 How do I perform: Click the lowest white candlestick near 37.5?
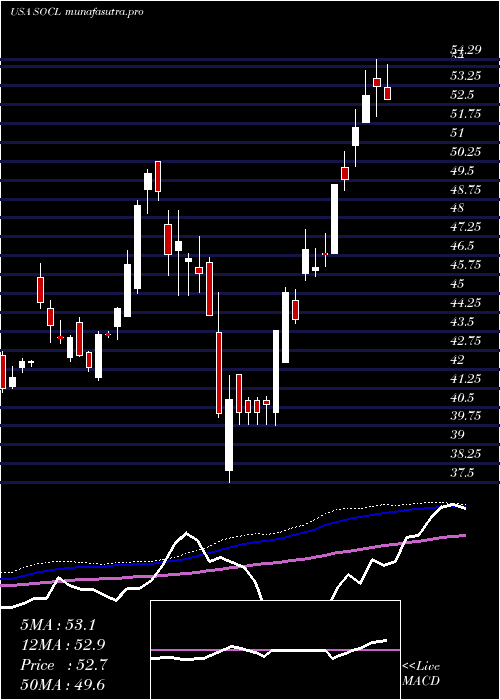[229, 435]
